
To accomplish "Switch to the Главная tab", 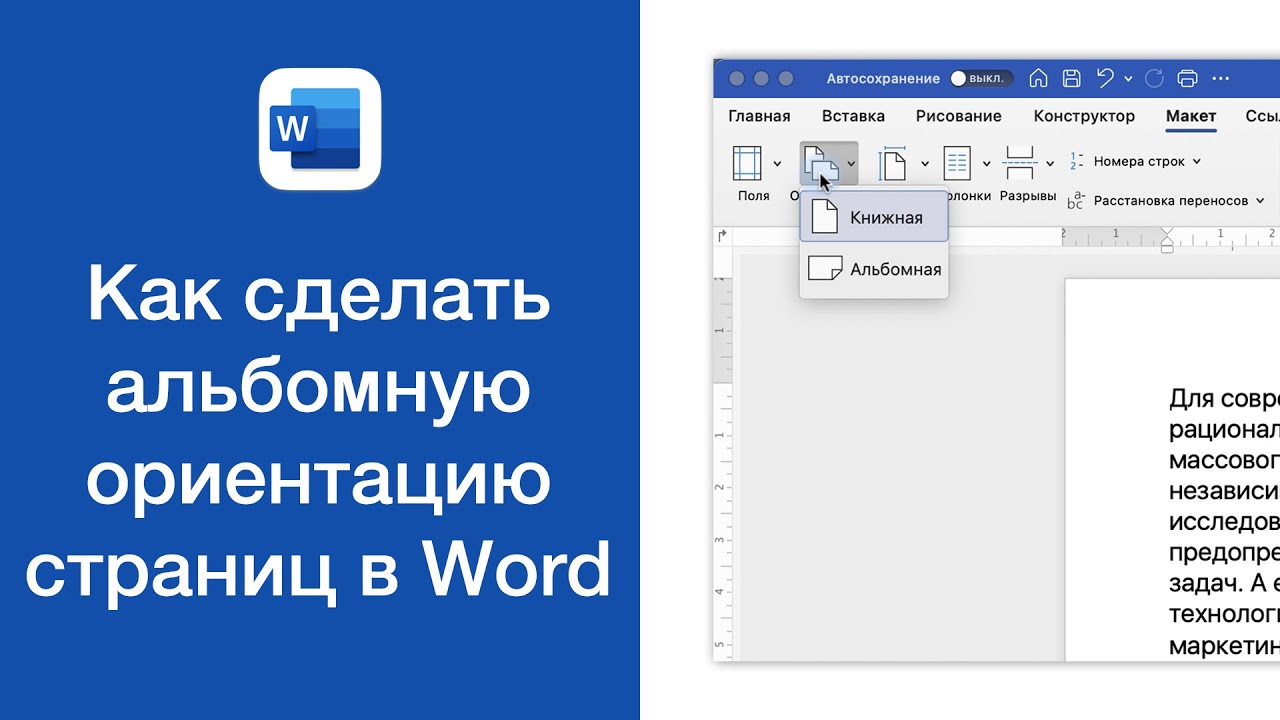I will point(759,116).
